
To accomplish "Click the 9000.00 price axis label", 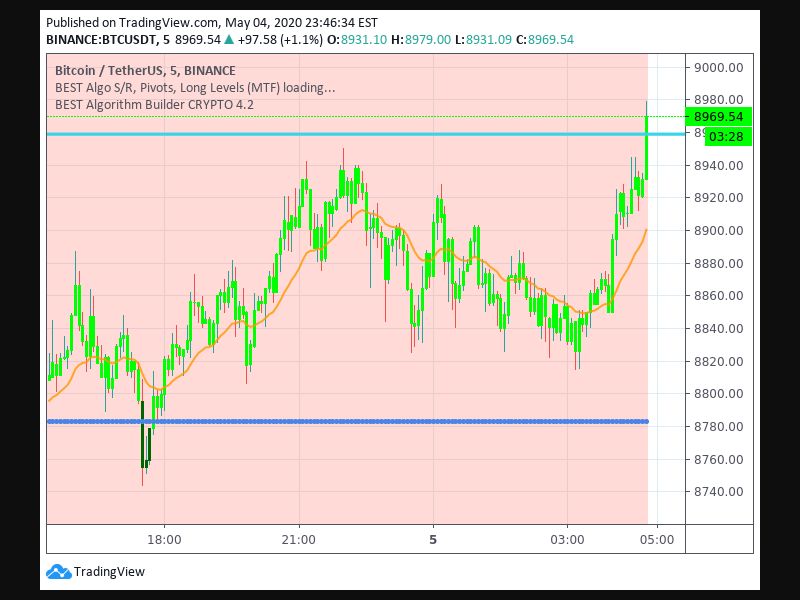I will (x=718, y=67).
